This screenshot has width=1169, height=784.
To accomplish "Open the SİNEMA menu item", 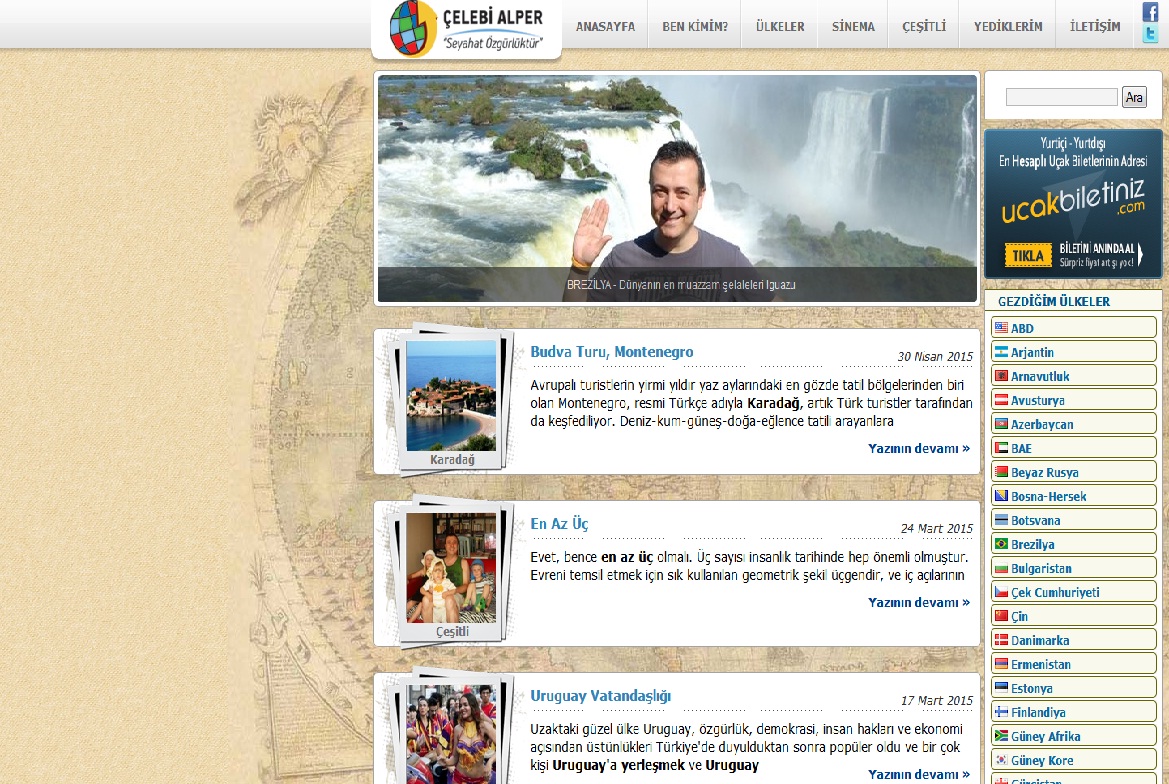I will 853,26.
